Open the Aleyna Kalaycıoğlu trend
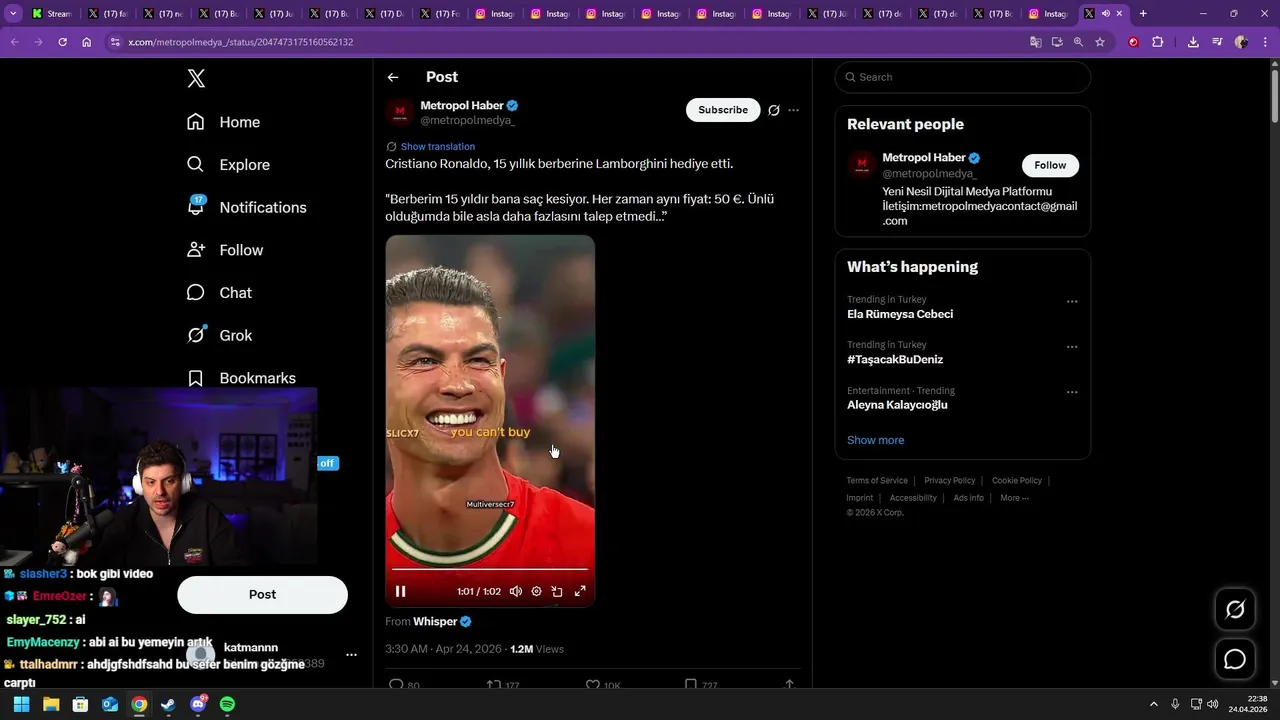This screenshot has width=1280, height=720. click(897, 405)
